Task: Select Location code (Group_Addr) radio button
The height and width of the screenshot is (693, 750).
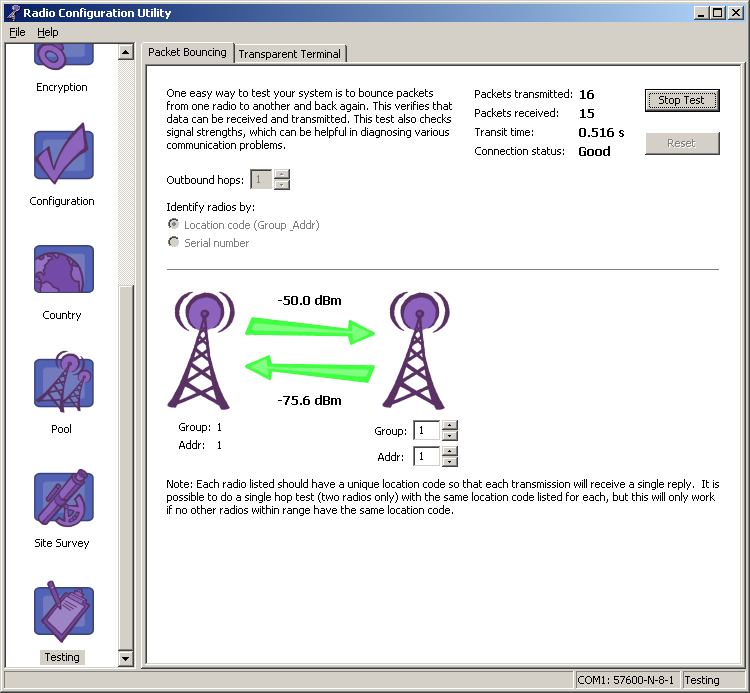Action: pos(174,224)
